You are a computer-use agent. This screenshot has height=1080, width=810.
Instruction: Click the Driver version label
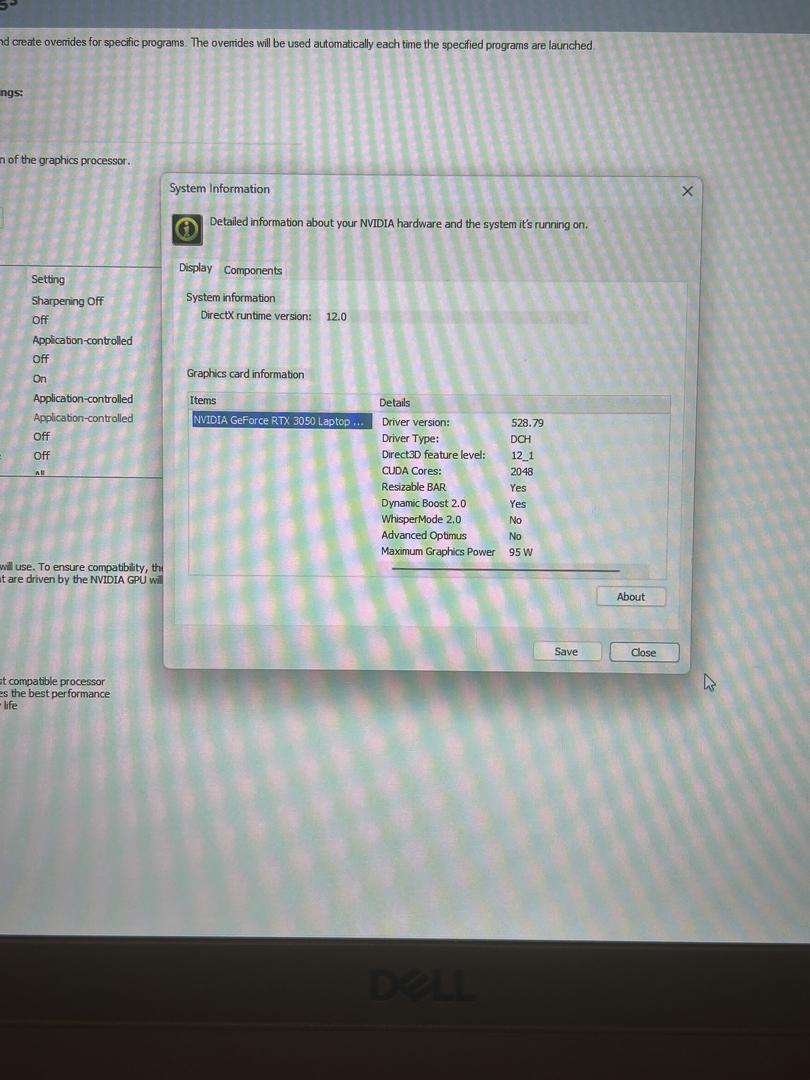pos(416,422)
